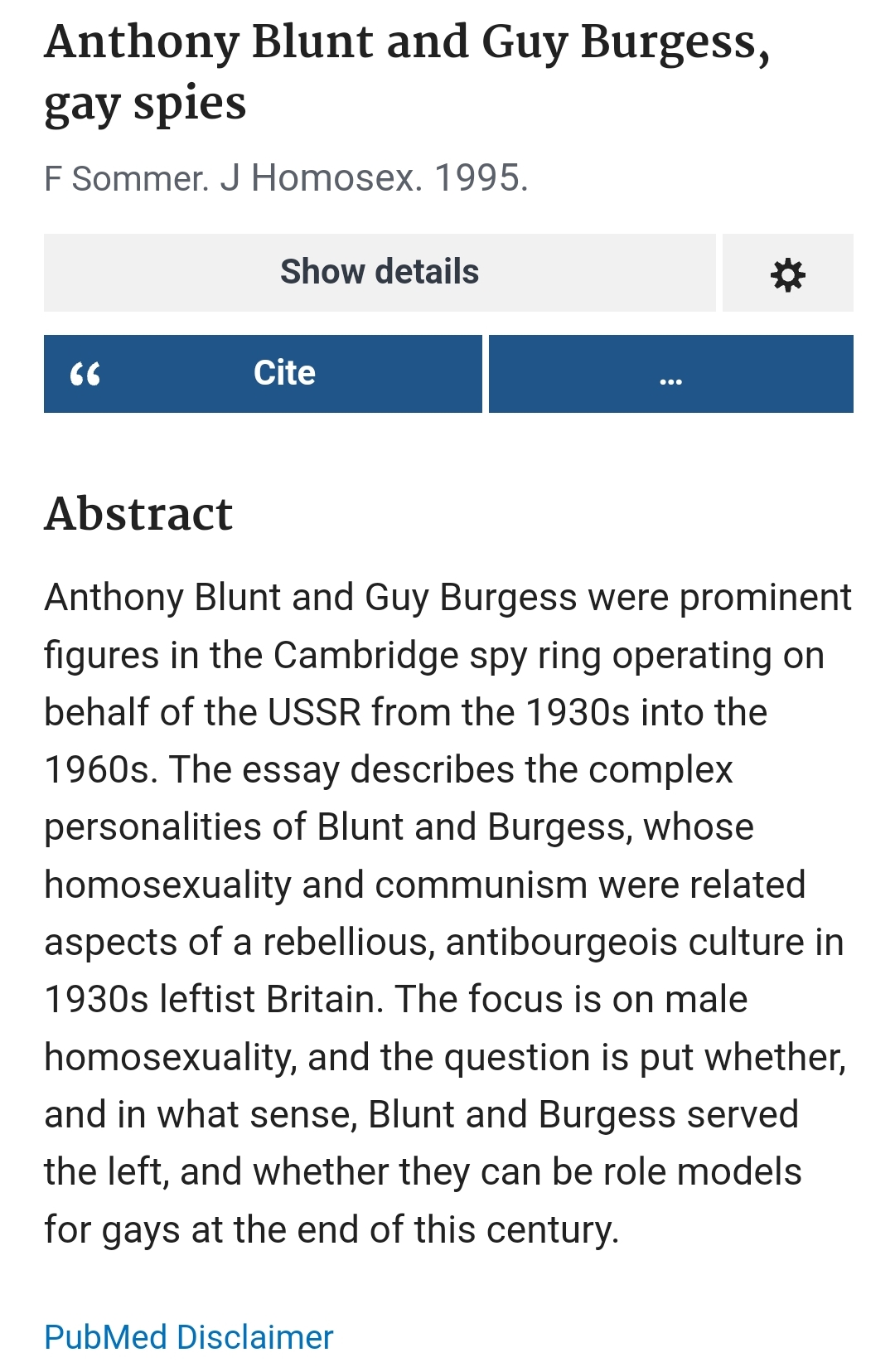Click the word "Cambridge" in the abstract
This screenshot has width=895, height=1372.
coord(365,655)
